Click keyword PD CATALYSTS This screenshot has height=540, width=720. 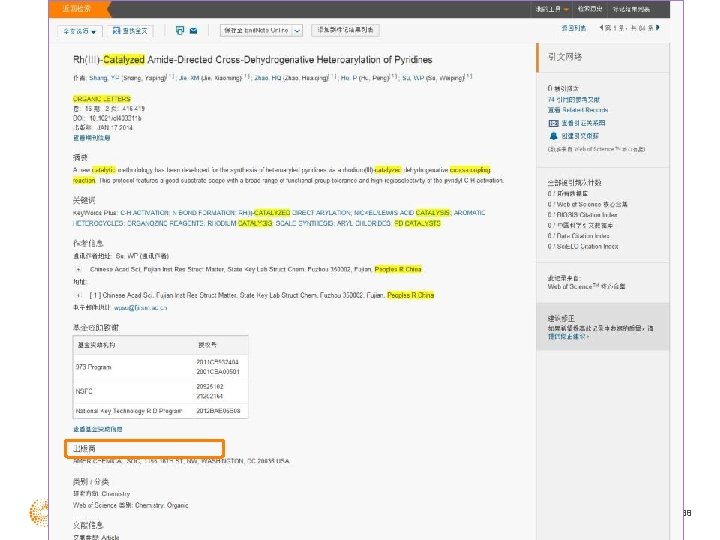click(x=417, y=223)
